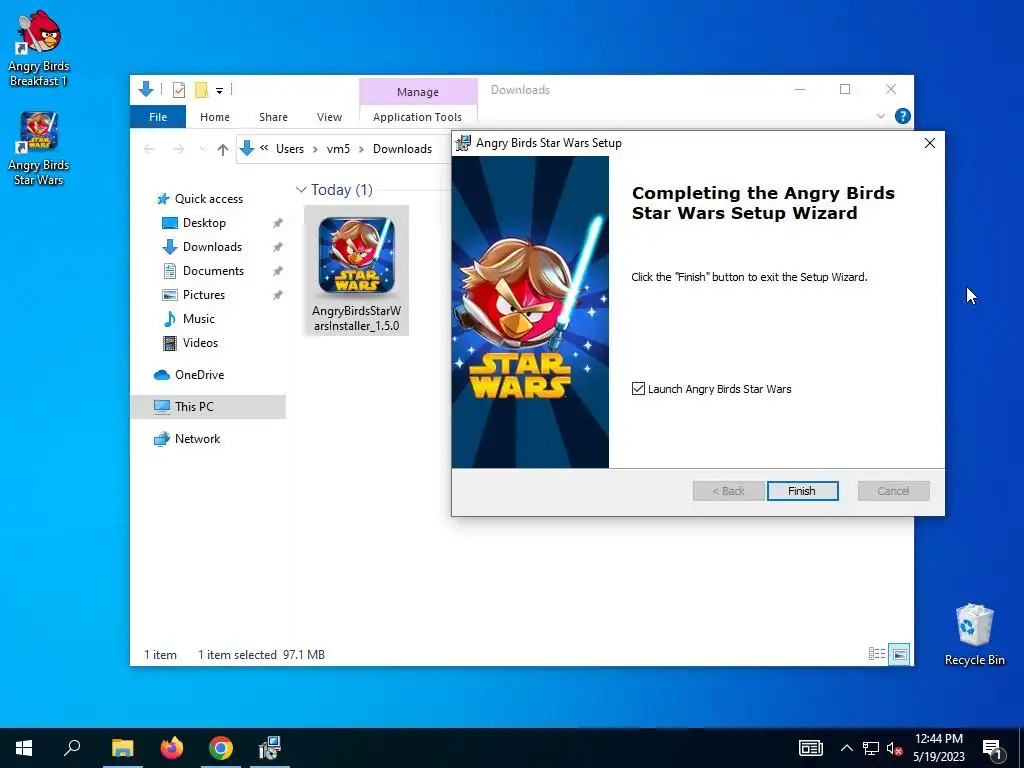Image resolution: width=1024 pixels, height=768 pixels.
Task: Open the clock and date flyout
Action: (x=939, y=748)
